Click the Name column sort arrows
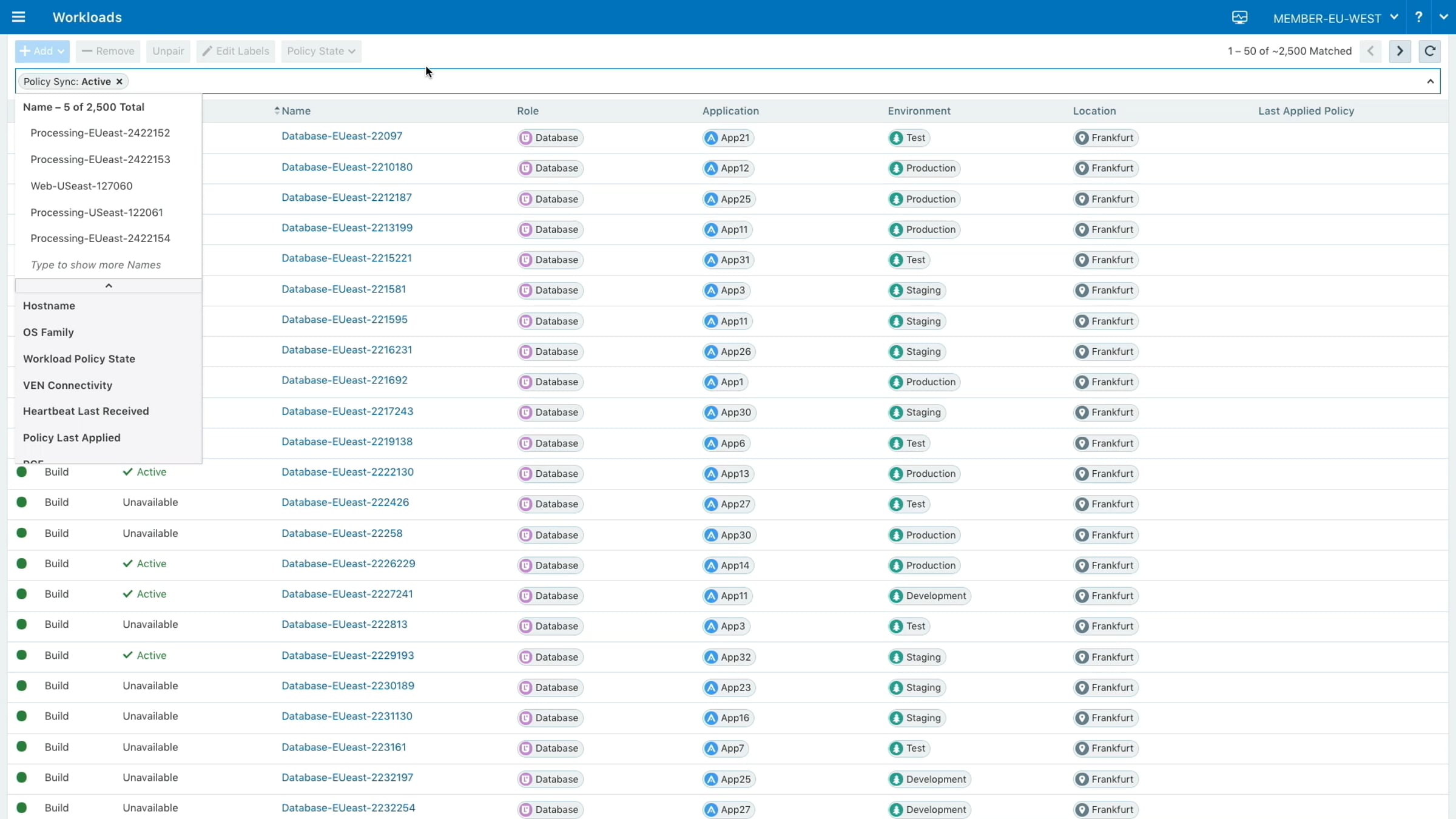 tap(277, 110)
